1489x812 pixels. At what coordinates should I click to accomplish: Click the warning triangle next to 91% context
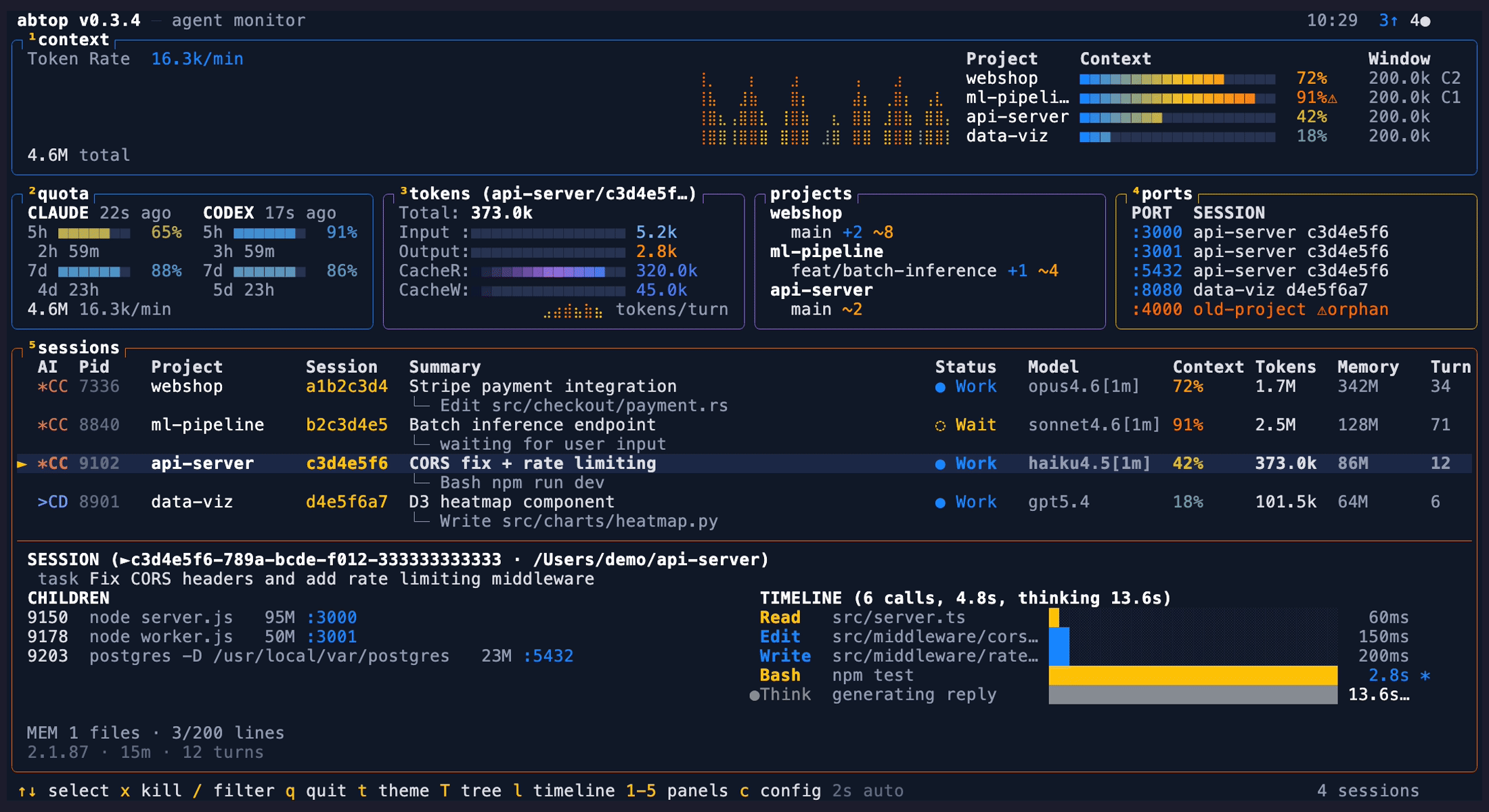[1332, 98]
